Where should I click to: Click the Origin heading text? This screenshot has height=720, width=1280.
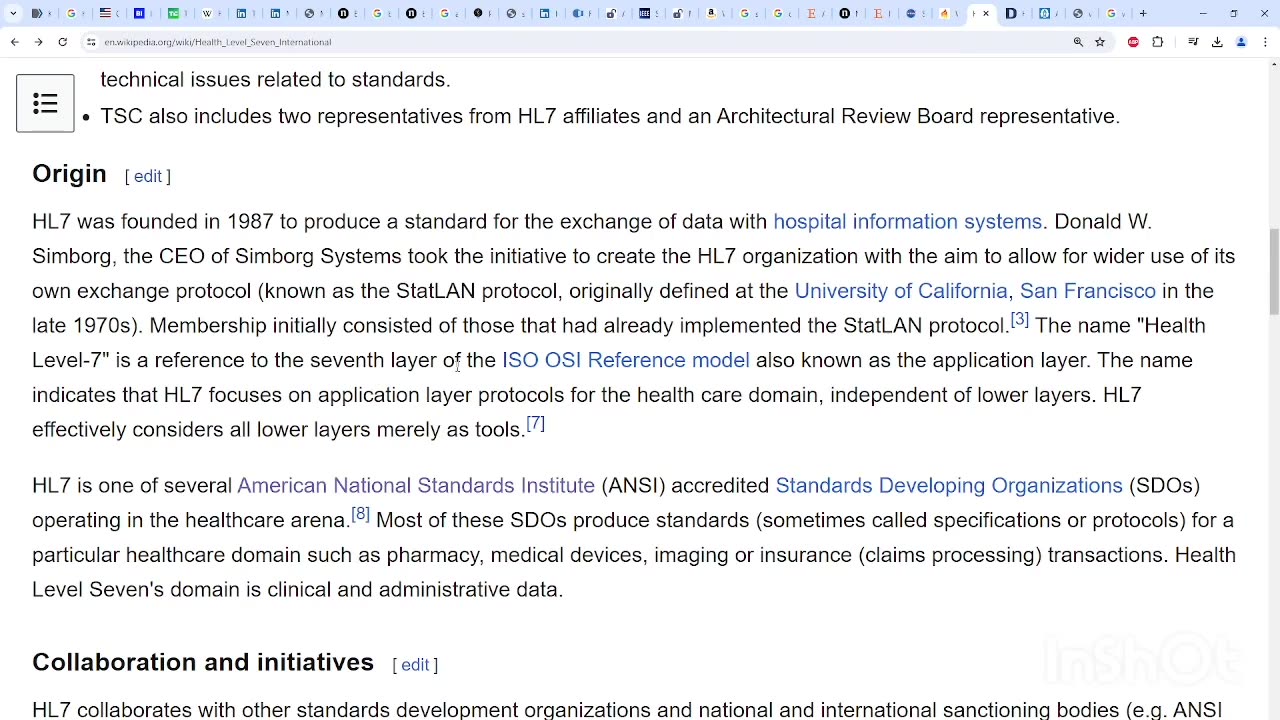click(69, 174)
